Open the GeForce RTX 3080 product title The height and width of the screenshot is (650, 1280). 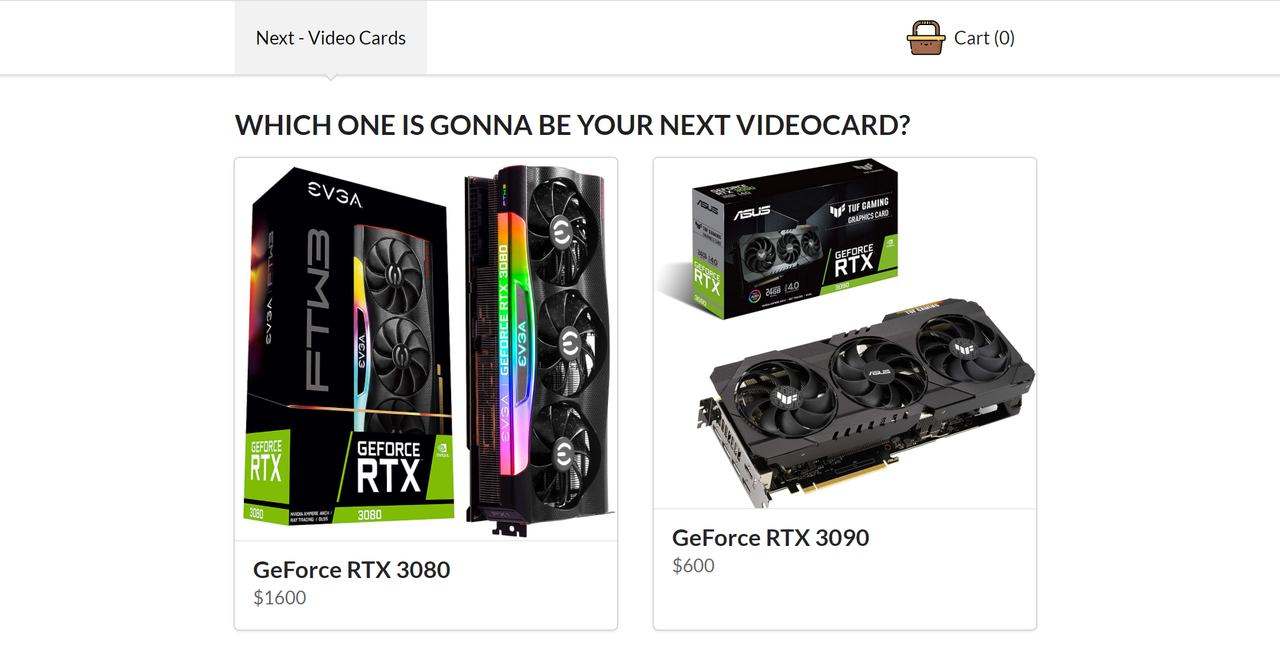pos(352,569)
